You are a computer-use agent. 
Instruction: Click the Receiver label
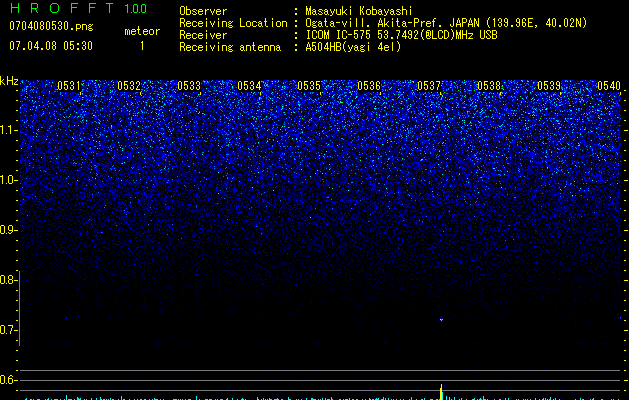pyautogui.click(x=203, y=35)
